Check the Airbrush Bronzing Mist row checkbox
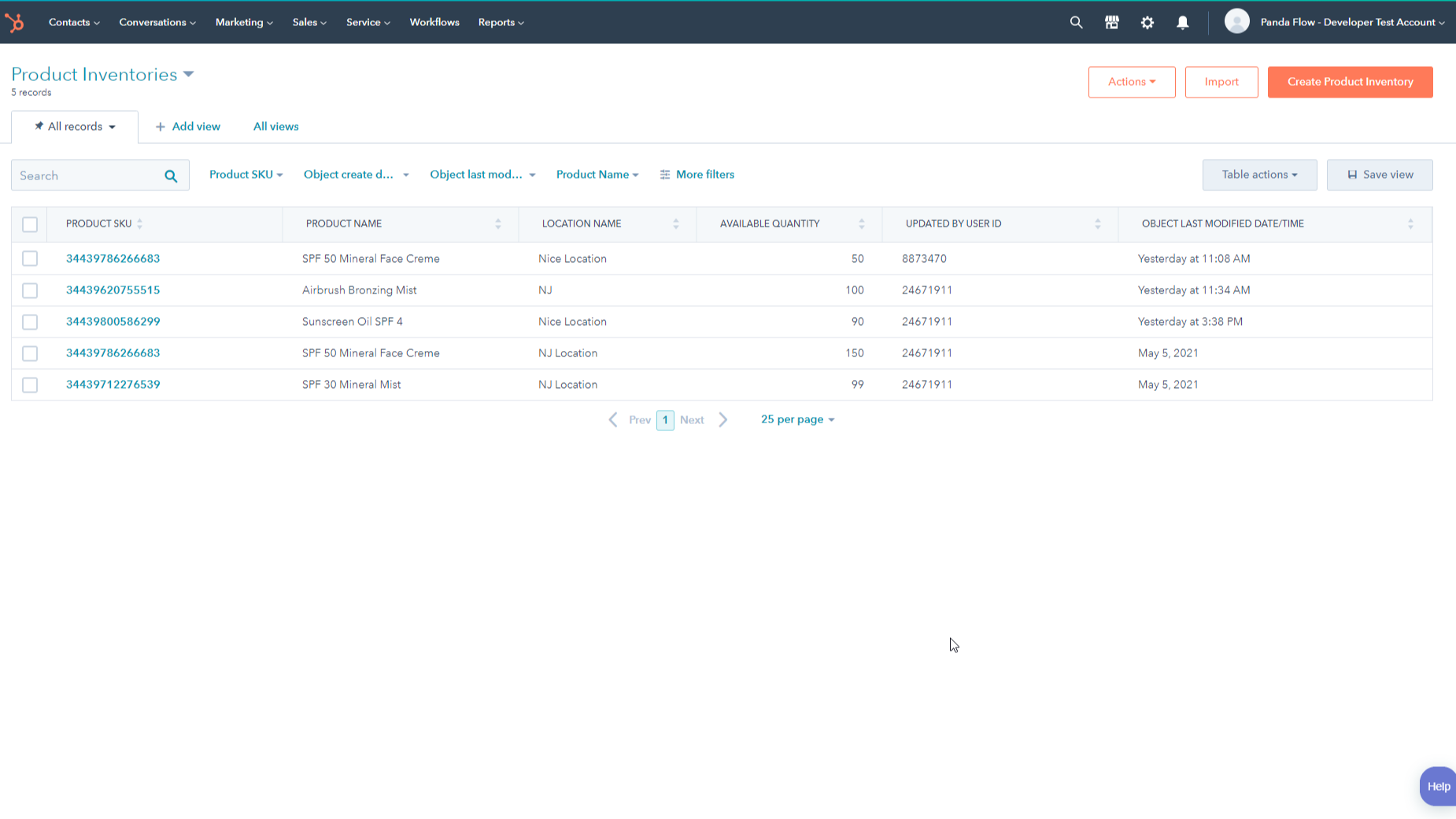Image resolution: width=1456 pixels, height=819 pixels. pos(30,290)
